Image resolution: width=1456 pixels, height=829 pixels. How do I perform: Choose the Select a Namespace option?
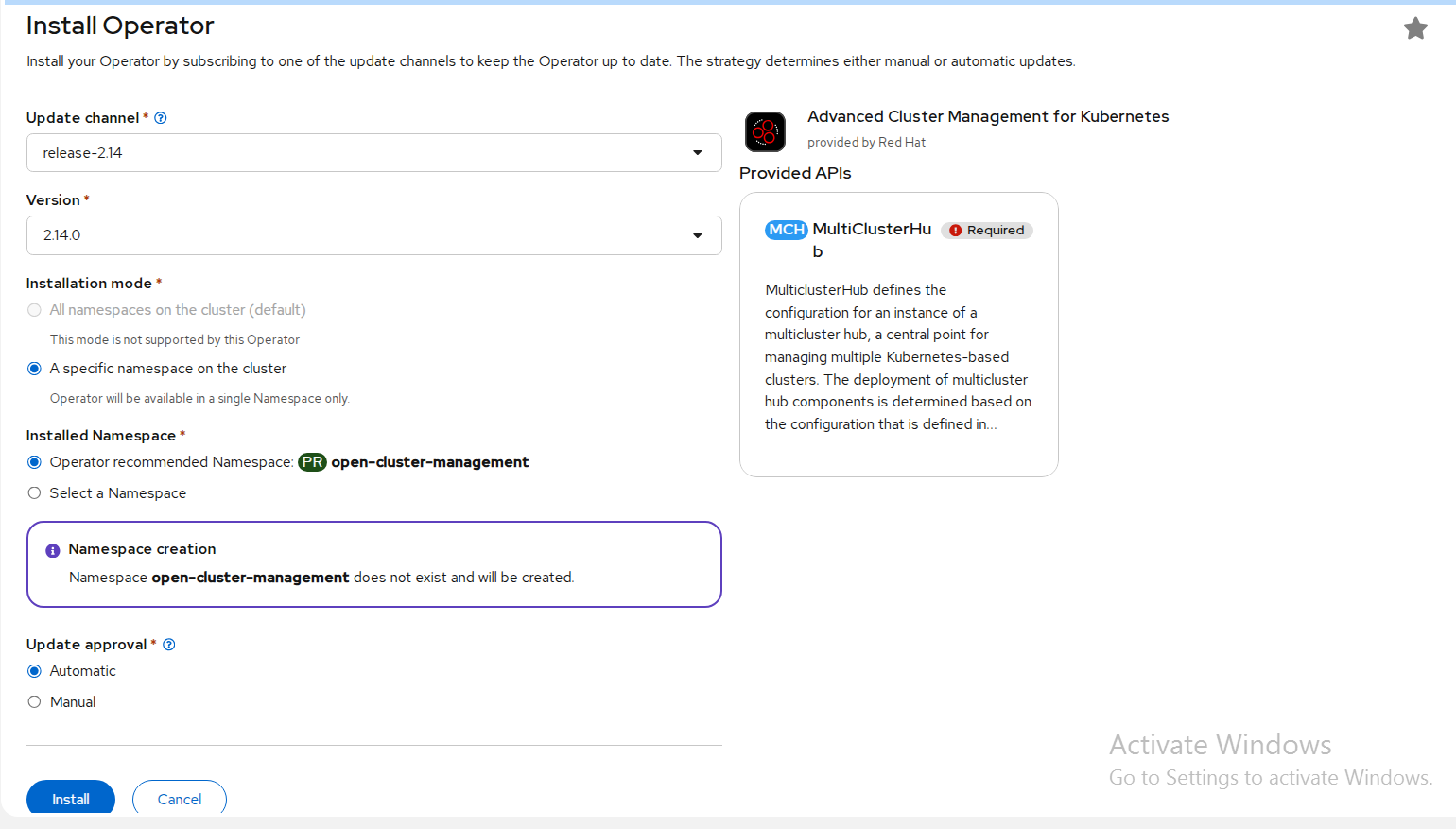[35, 493]
